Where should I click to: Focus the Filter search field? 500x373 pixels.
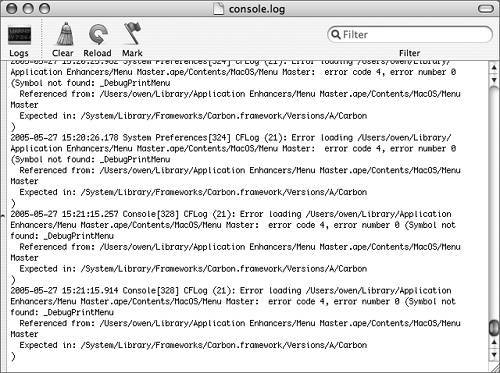click(x=410, y=34)
